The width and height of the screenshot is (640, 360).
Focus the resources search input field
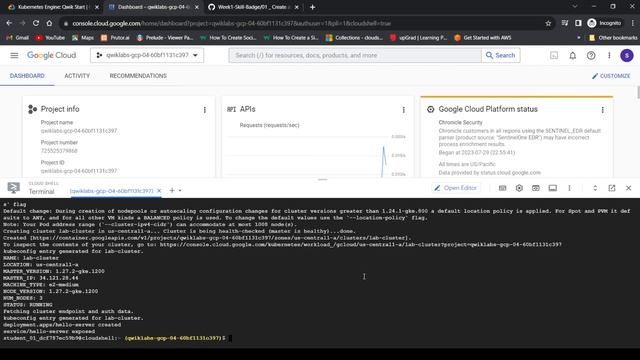click(x=355, y=55)
